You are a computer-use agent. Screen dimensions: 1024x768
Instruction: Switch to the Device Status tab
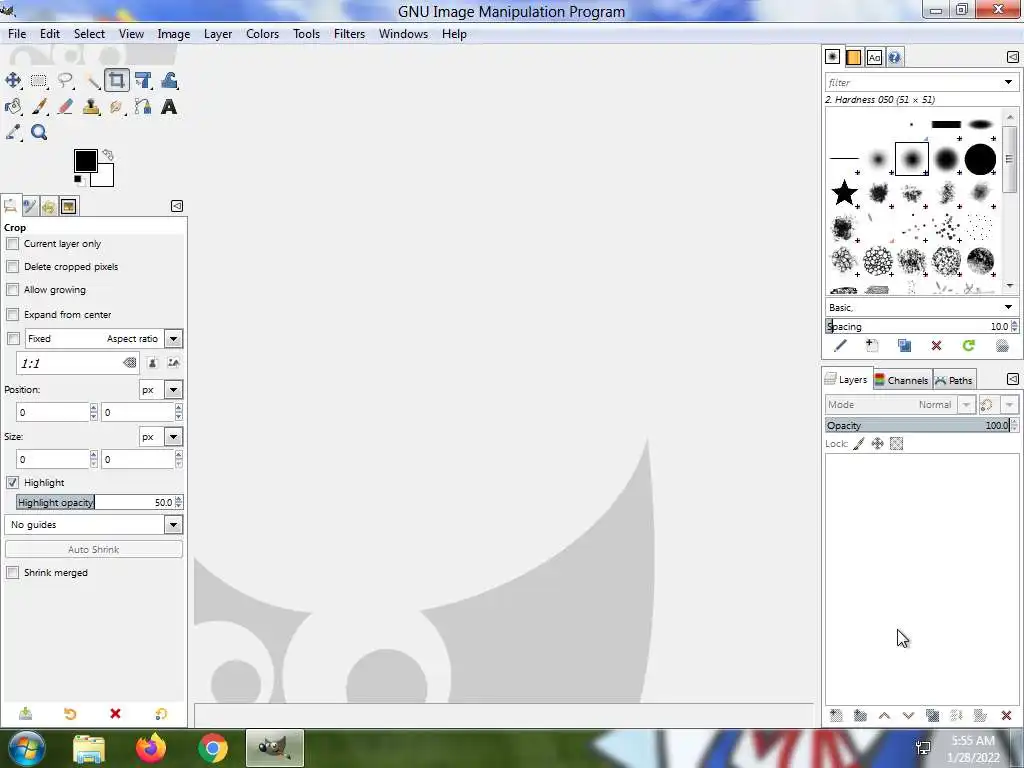(29, 207)
